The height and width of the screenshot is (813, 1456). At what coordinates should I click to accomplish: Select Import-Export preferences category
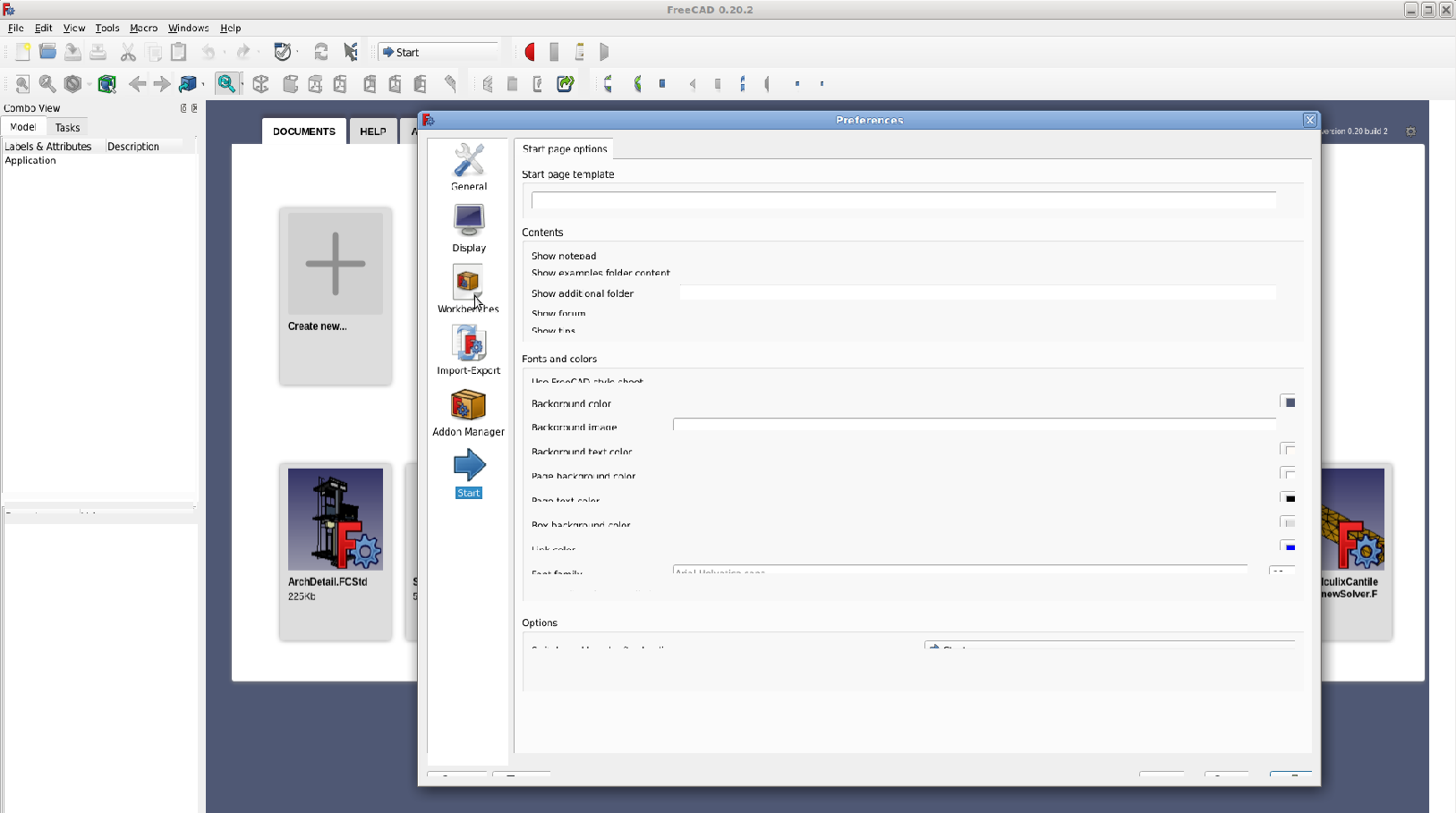[468, 351]
